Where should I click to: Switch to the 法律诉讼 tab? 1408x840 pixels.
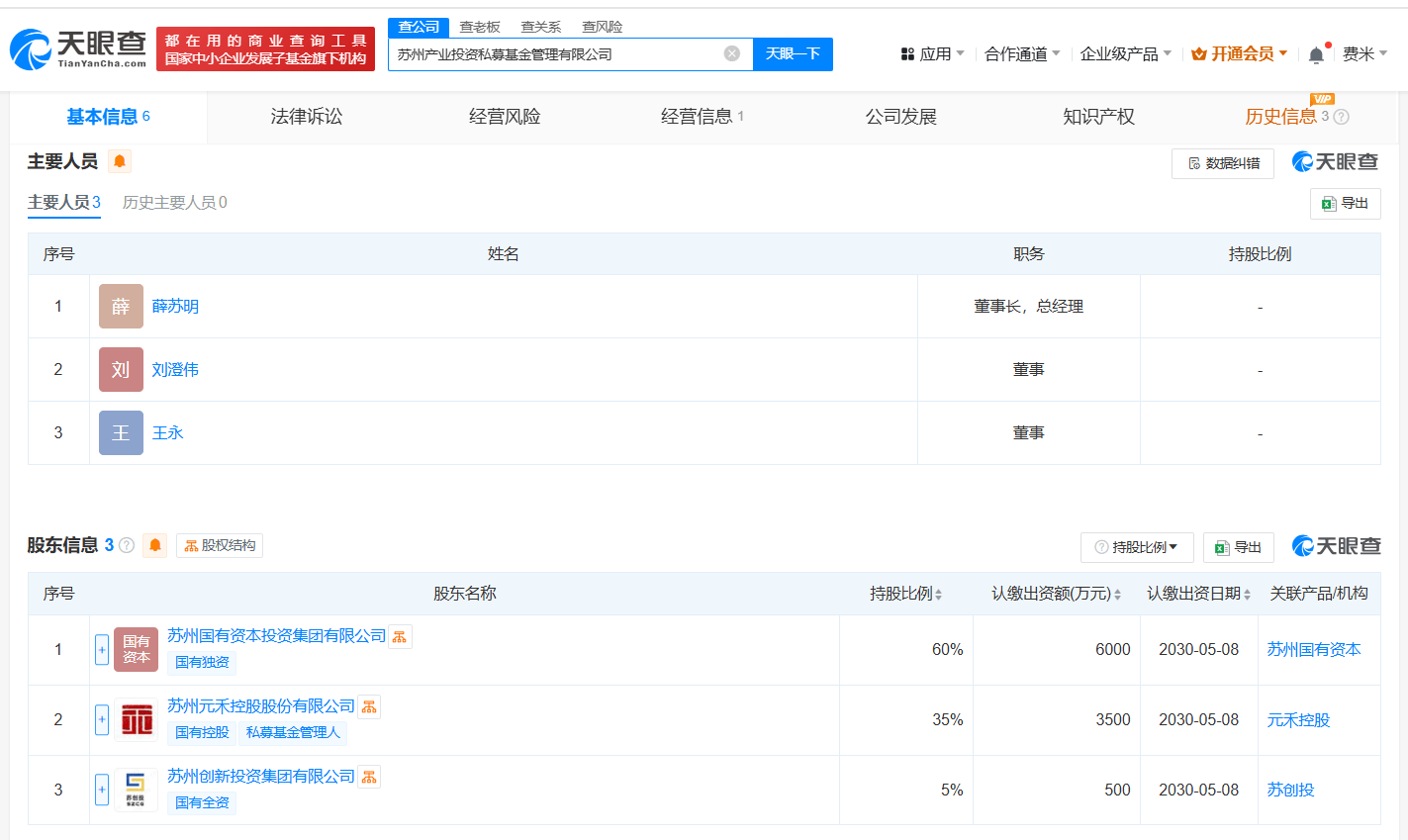307,117
